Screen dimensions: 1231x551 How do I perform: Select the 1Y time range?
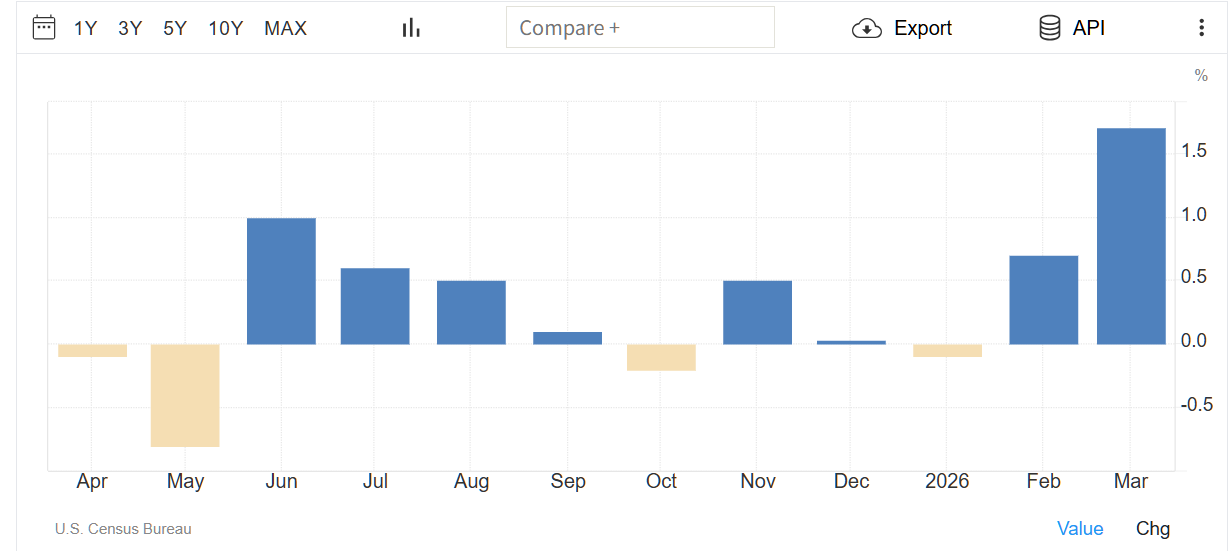point(86,28)
